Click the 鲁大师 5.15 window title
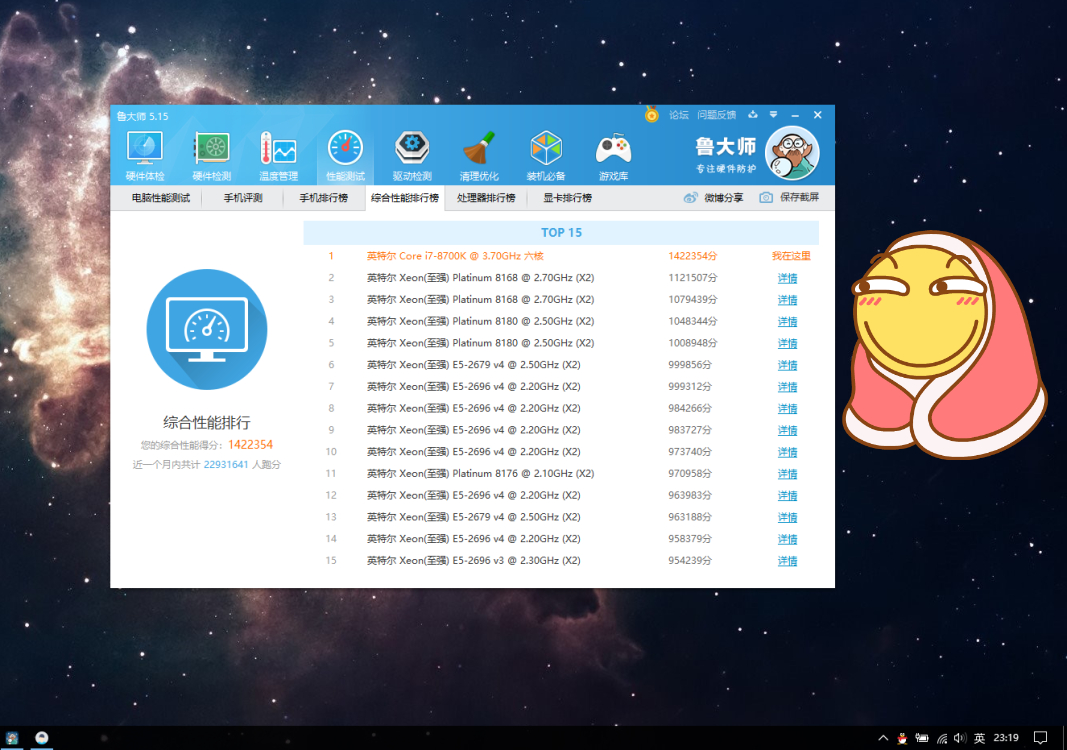The image size is (1067, 750). [142, 116]
